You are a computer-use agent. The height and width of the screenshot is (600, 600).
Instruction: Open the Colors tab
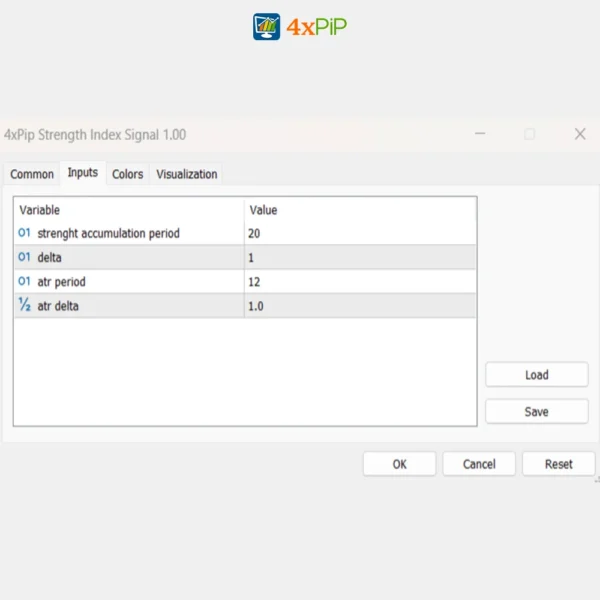click(x=127, y=174)
